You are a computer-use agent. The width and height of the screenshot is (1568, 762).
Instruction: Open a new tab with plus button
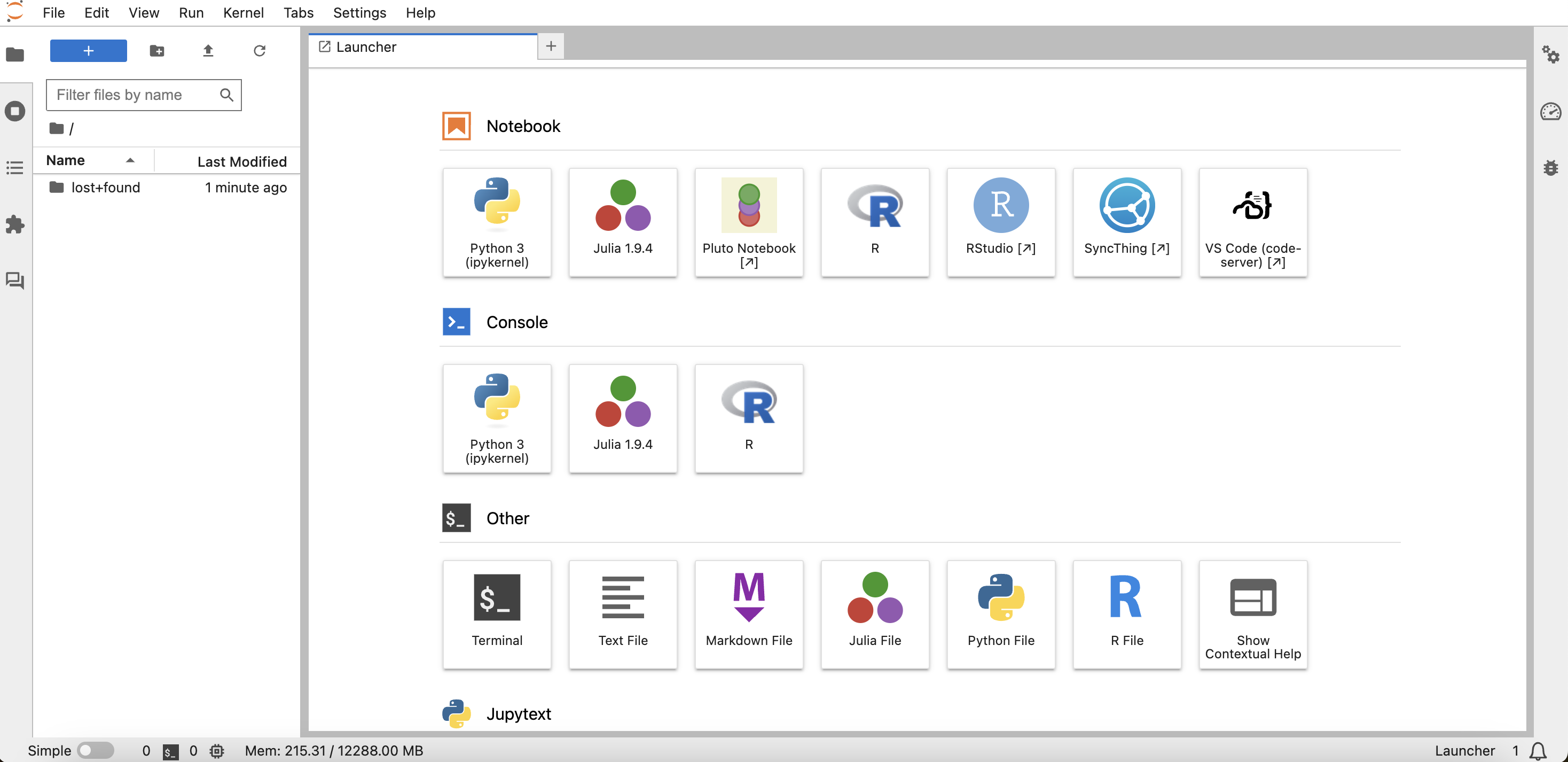click(x=551, y=46)
